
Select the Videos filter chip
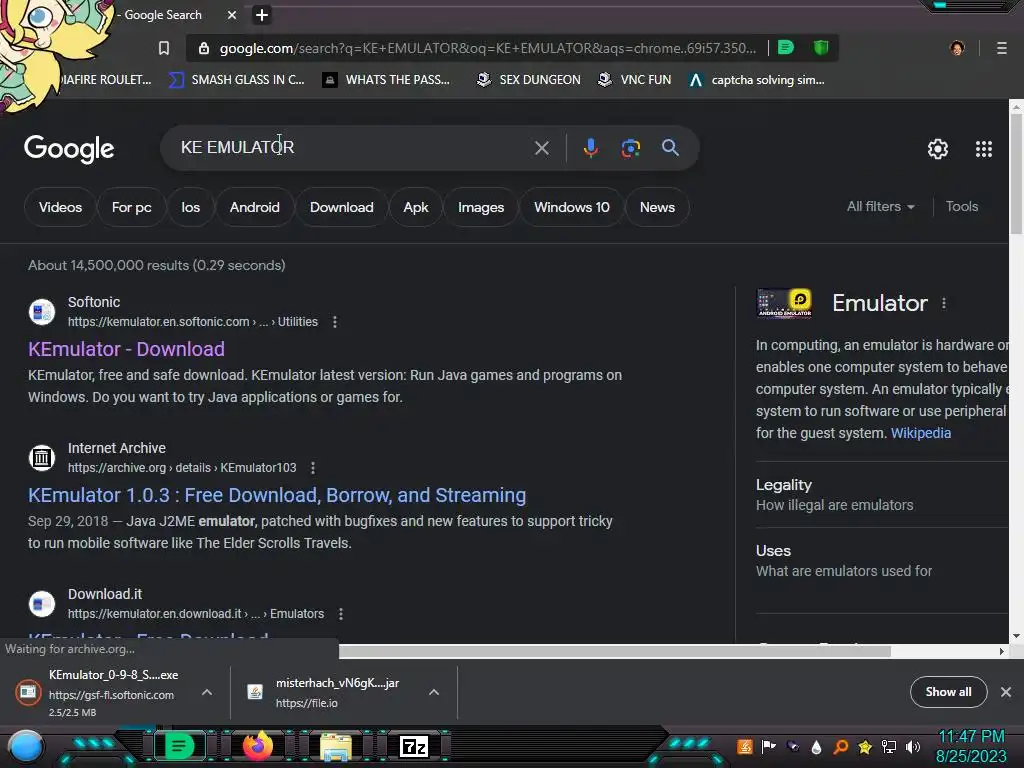60,207
